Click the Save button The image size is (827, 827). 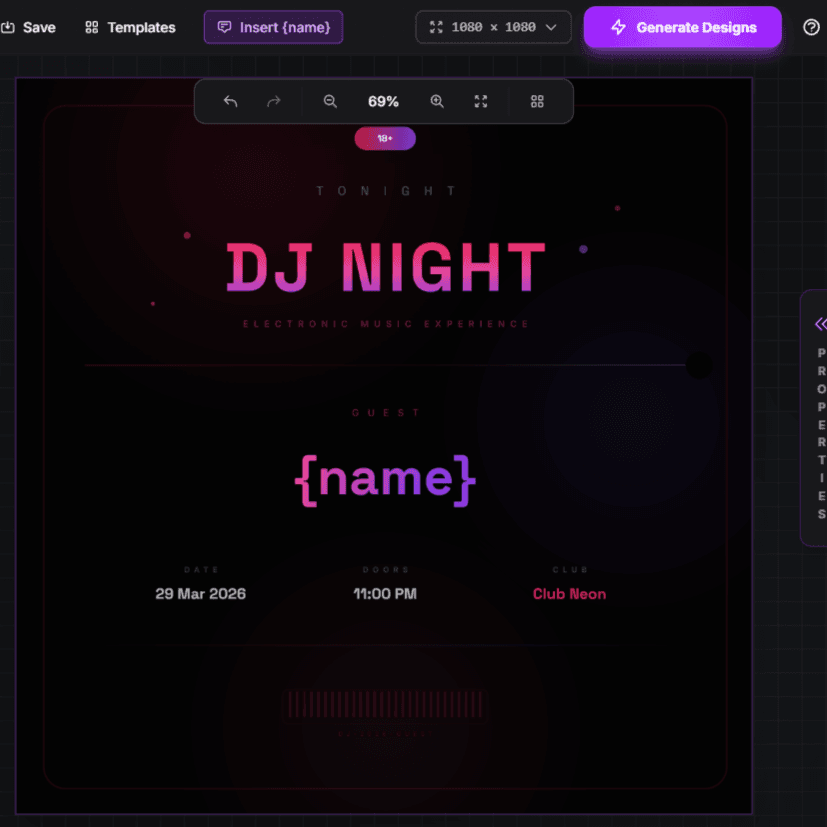point(28,27)
